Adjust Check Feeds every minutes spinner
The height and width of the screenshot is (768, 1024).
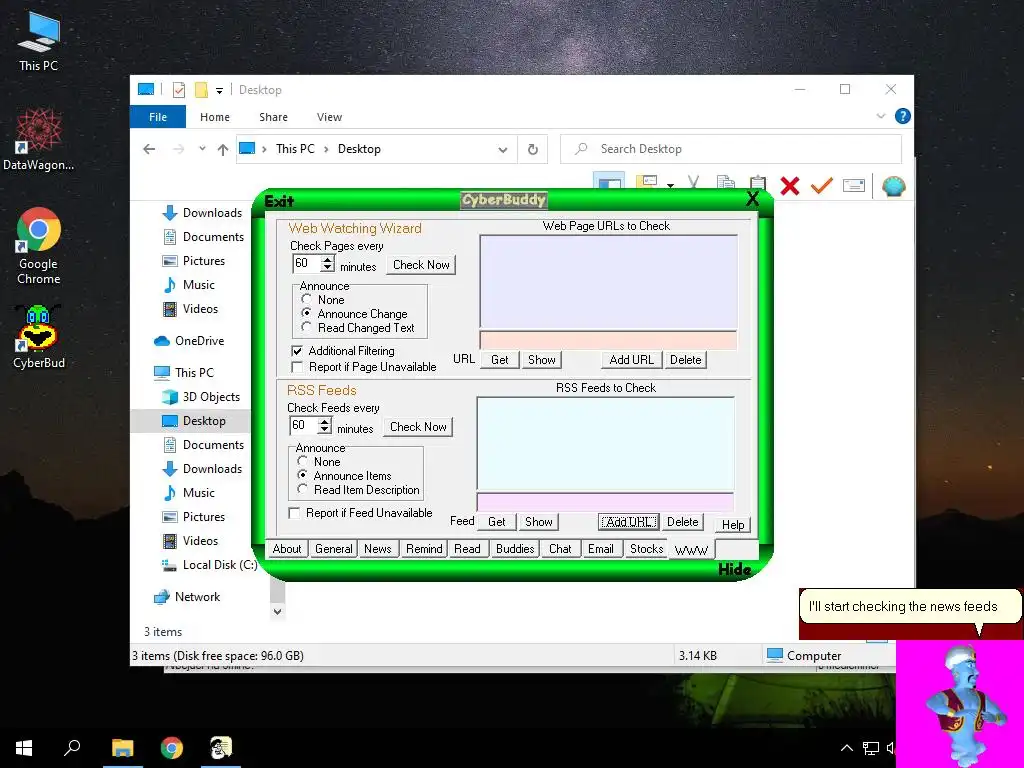point(325,425)
